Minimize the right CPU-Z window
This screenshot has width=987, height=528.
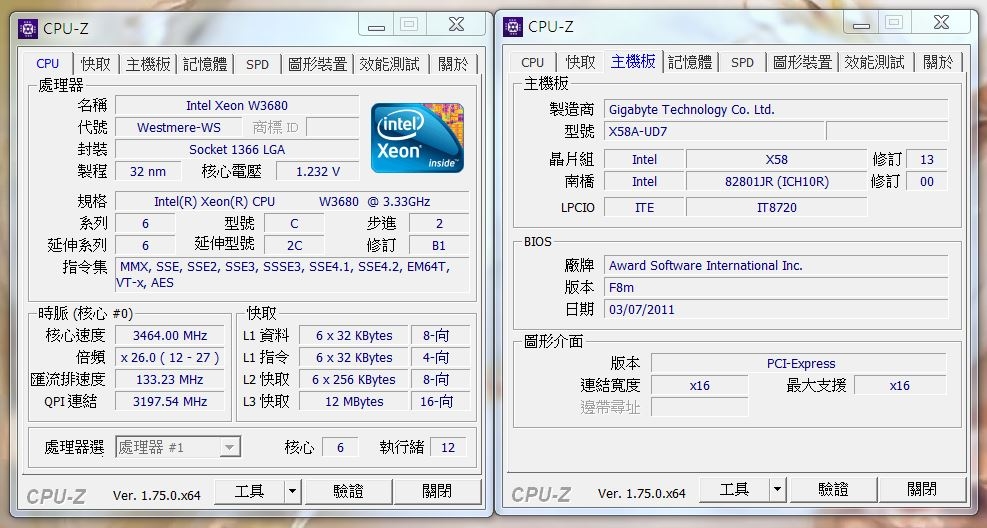tap(861, 24)
